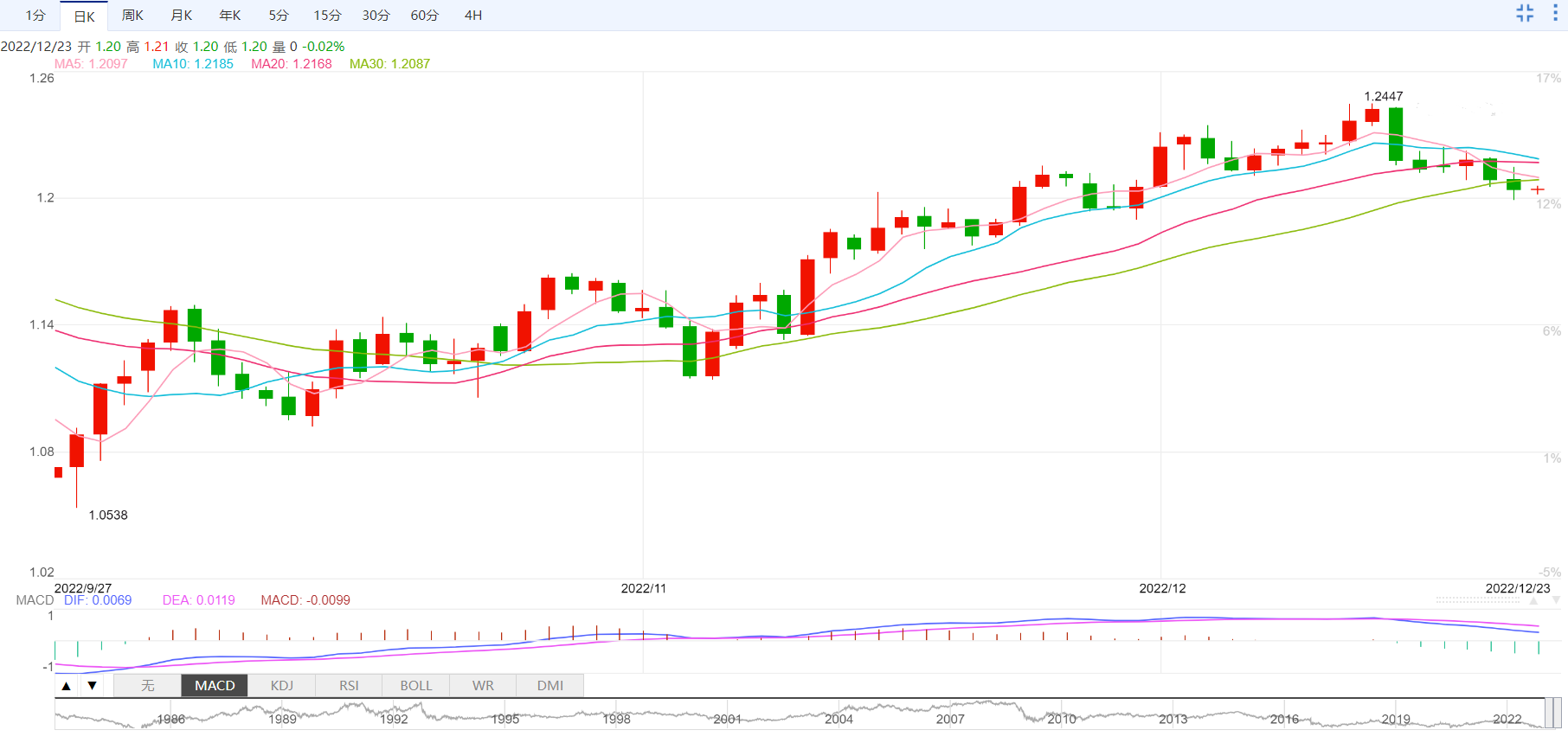Jump to 2019 on the overview timeline
Viewport: 1568px width, 743px height.
click(1396, 720)
